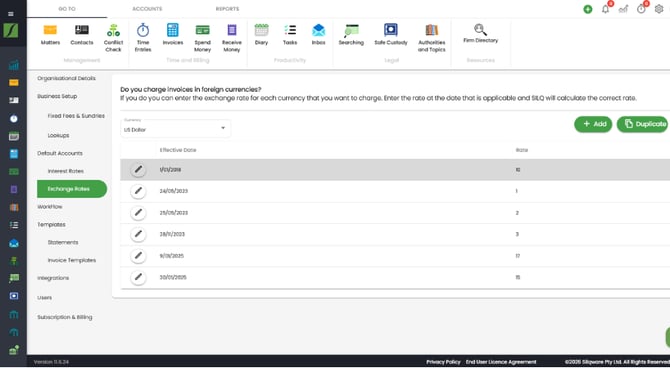Open the timer icon with red badge
Screen dimensions: 670x368
[641, 9]
